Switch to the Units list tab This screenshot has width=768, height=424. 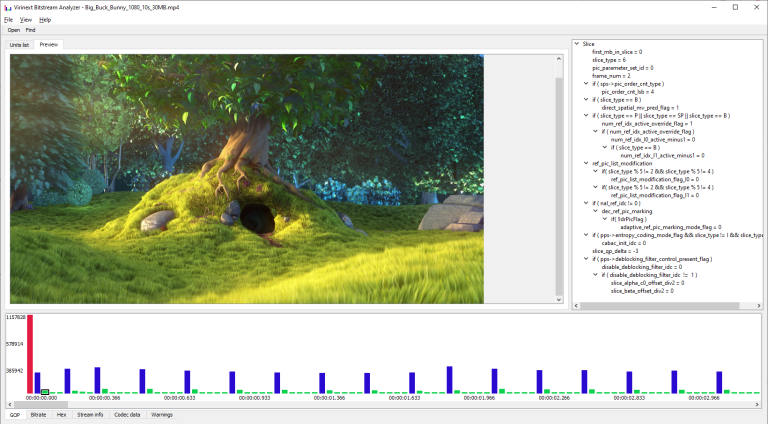point(20,45)
